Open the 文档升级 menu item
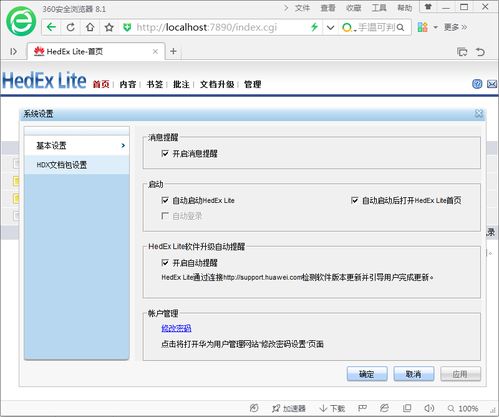 217,84
